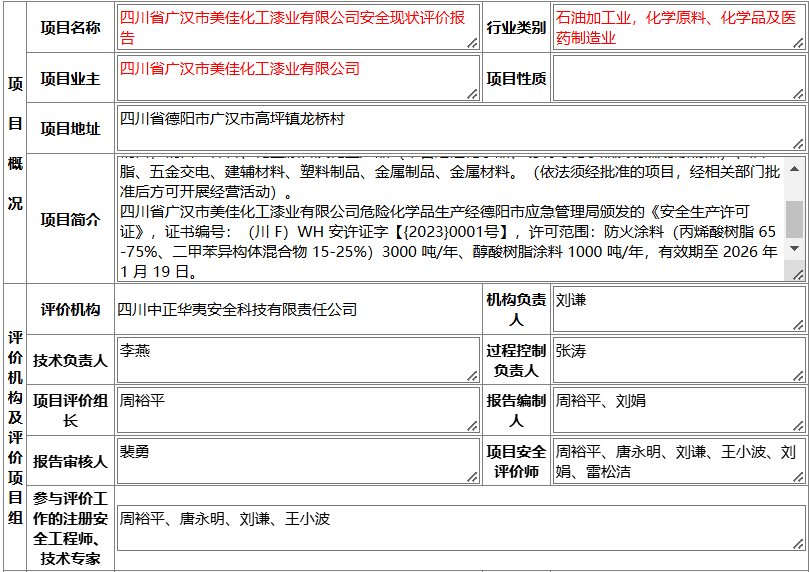Click the 行业类别 text field
Screen dimensions: 809x572
click(678, 27)
